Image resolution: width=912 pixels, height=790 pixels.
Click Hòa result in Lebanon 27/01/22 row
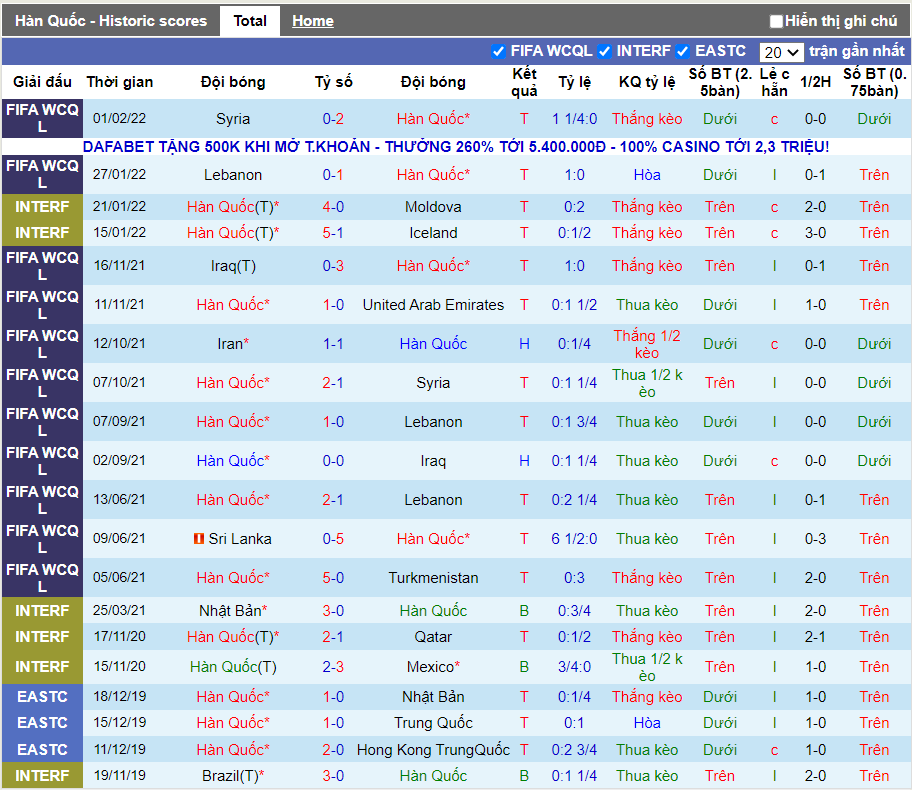tap(647, 175)
